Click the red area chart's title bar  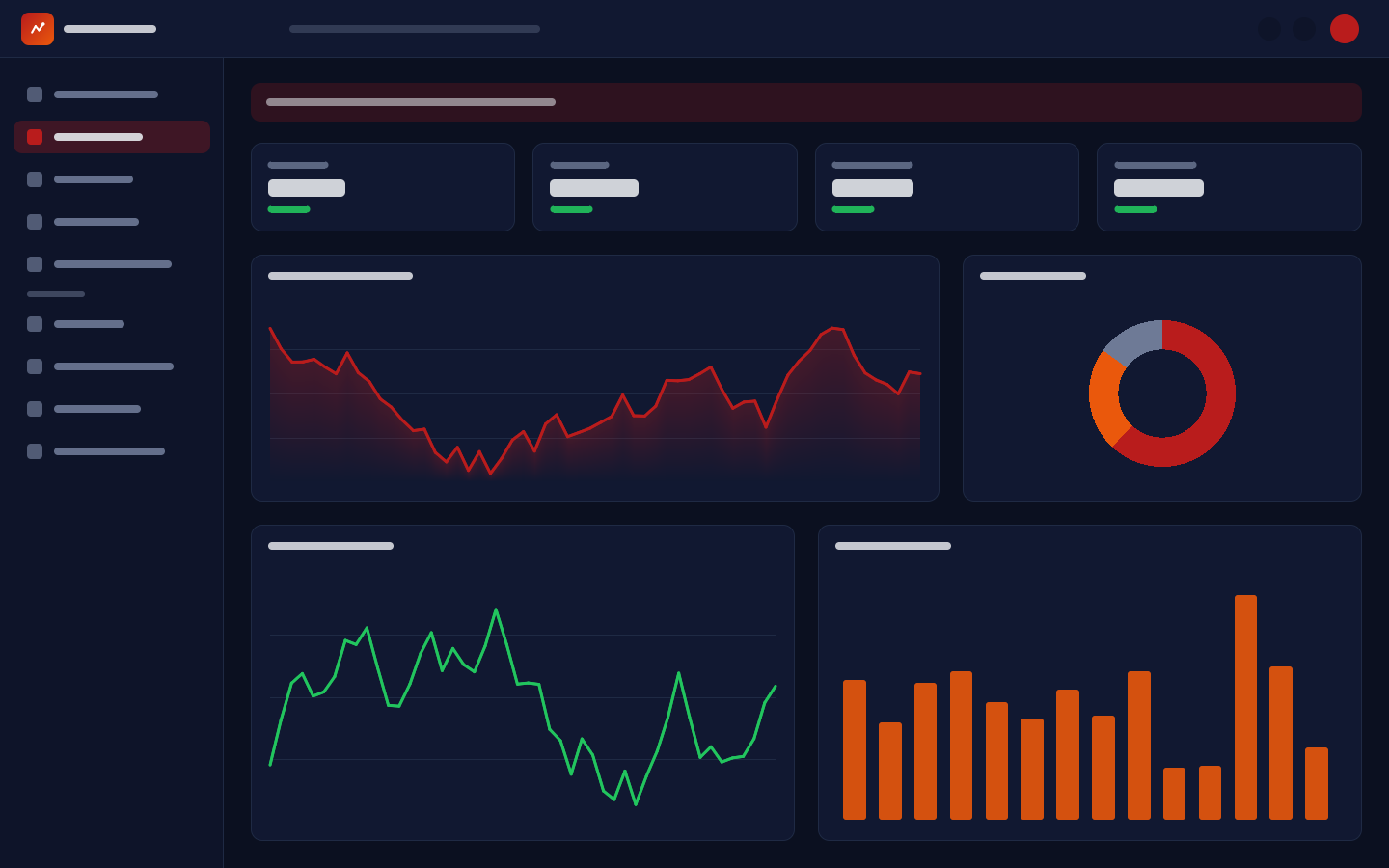(x=340, y=276)
